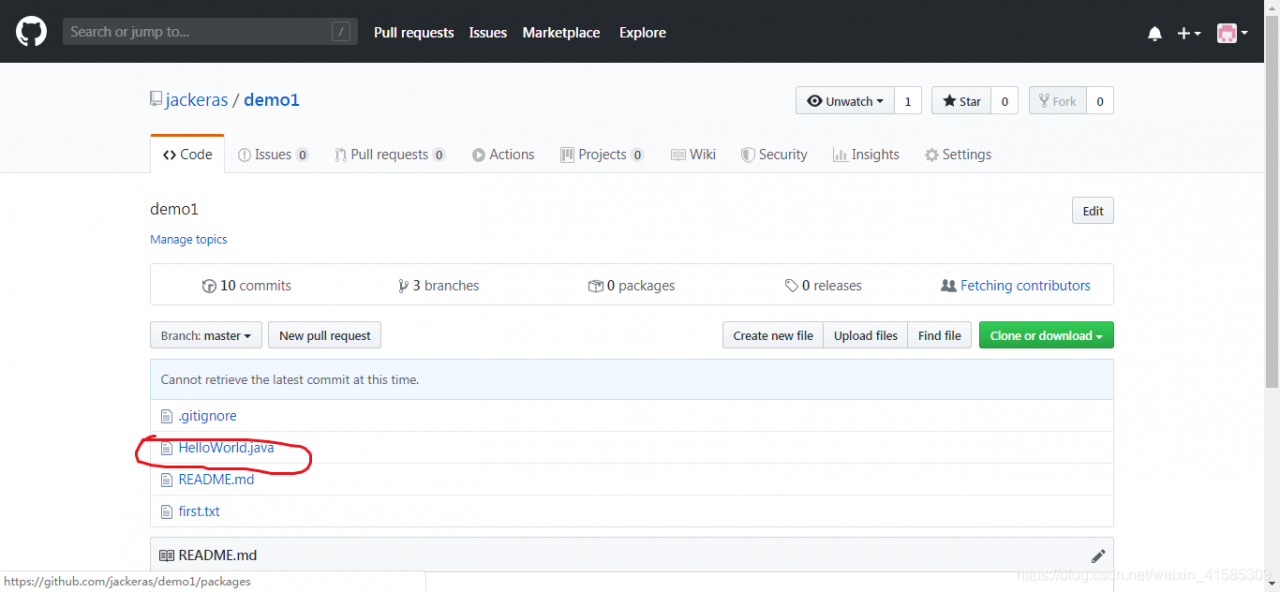The height and width of the screenshot is (592, 1280).
Task: Open the .gitignore file
Action: coord(207,415)
